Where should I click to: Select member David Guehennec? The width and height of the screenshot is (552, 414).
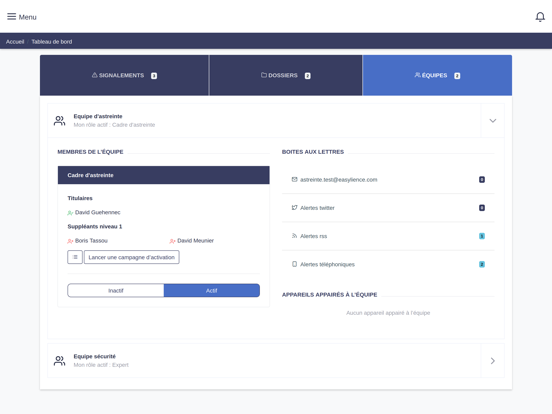[x=98, y=212]
